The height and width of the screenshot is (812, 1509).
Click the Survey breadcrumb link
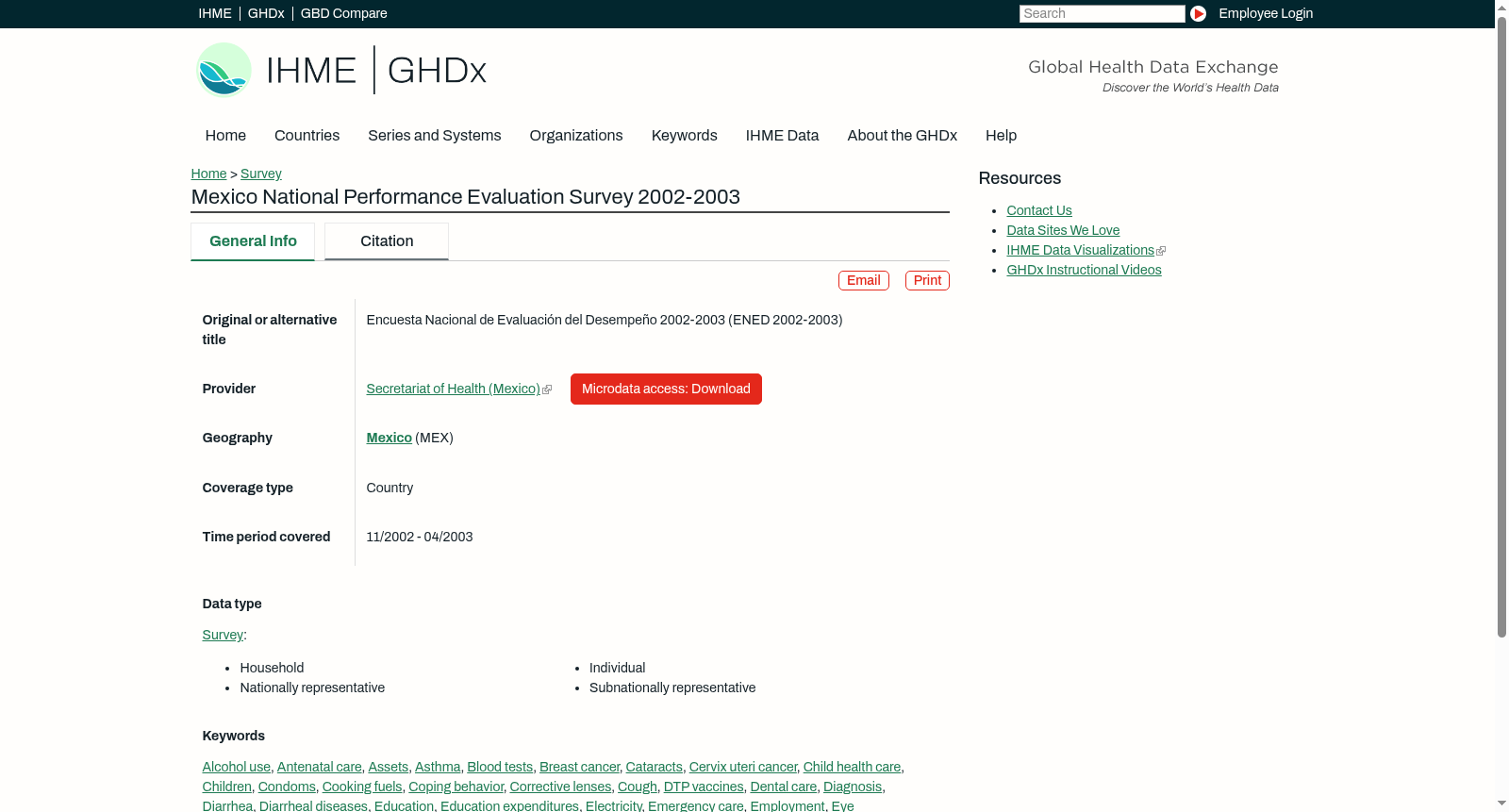pos(261,174)
